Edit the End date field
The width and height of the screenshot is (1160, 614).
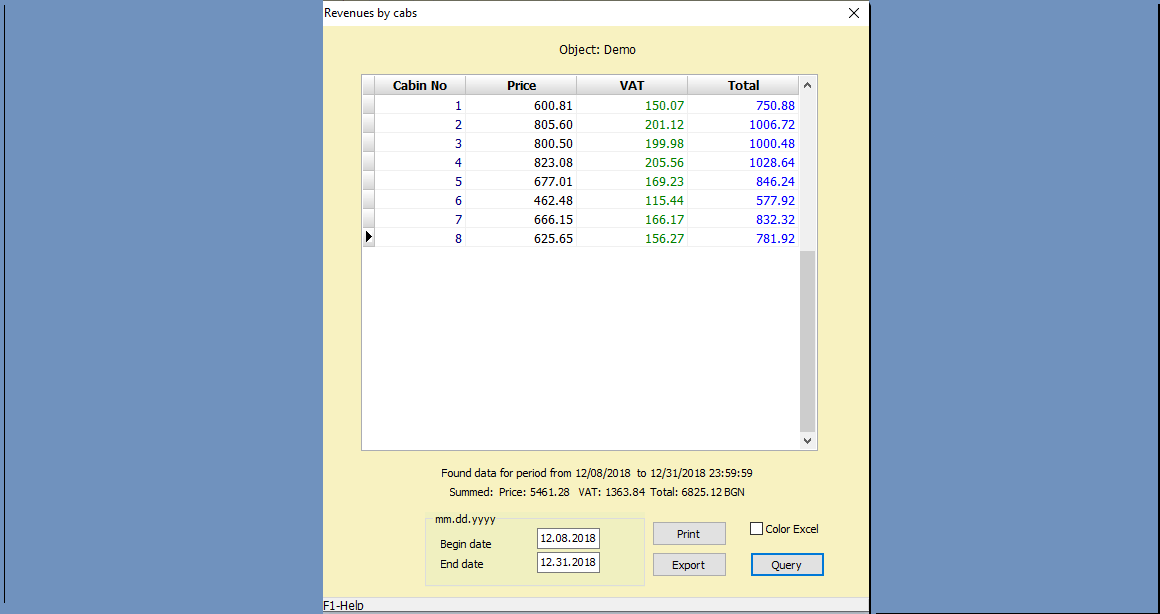568,563
